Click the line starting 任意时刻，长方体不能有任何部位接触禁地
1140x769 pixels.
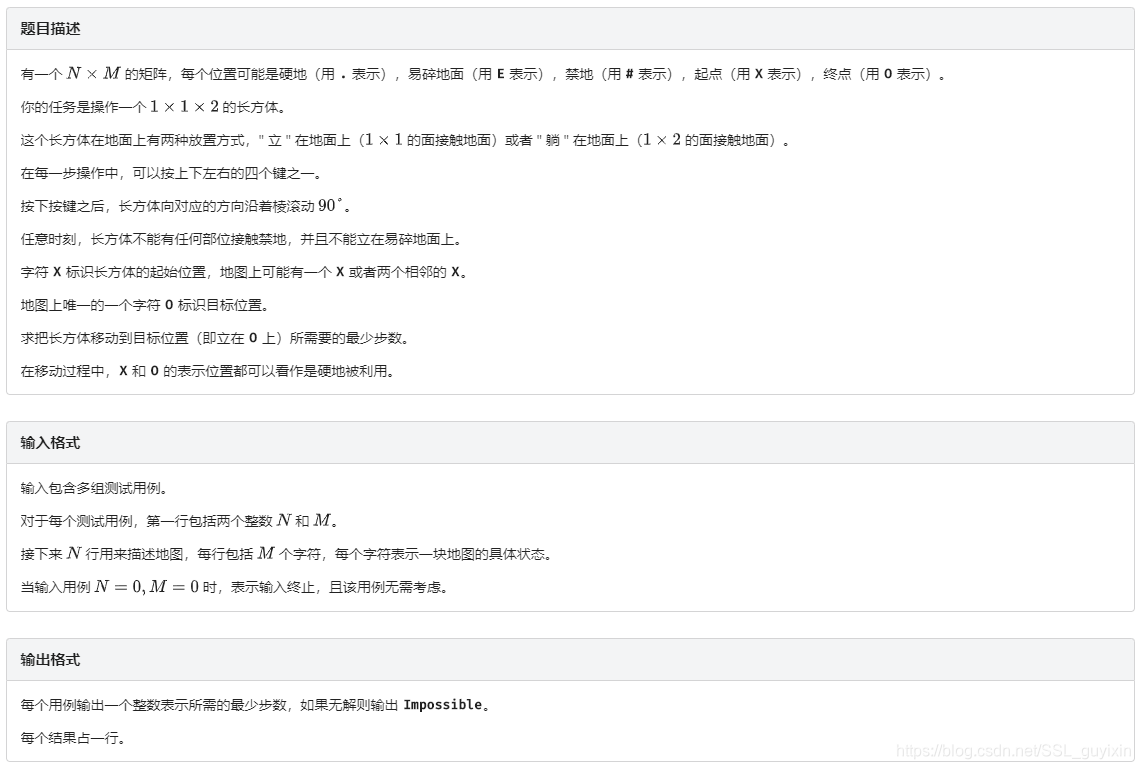241,239
